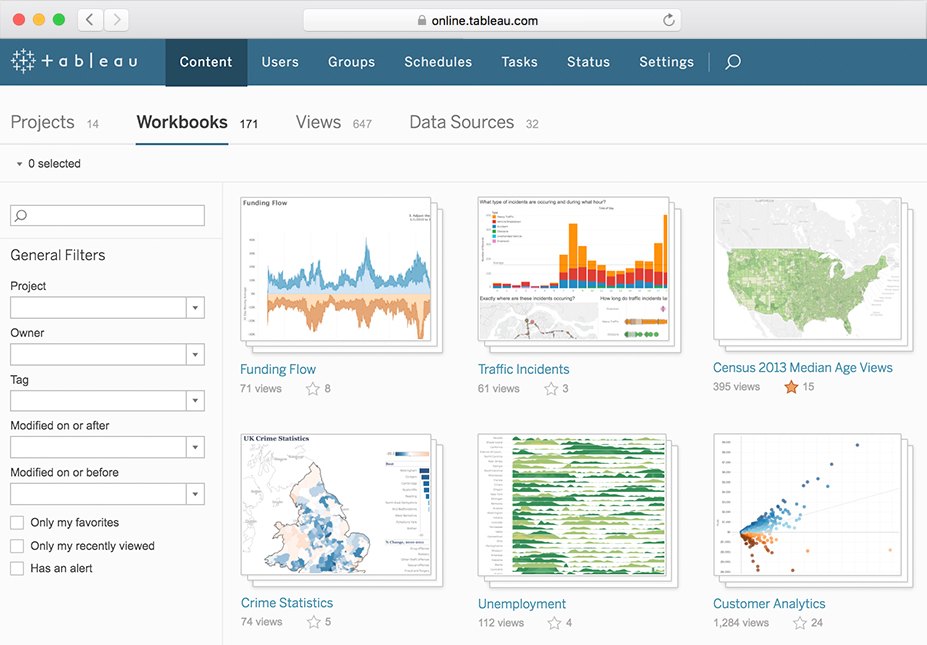Viewport: 927px width, 645px height.
Task: Click the browser back arrow
Action: click(x=88, y=19)
